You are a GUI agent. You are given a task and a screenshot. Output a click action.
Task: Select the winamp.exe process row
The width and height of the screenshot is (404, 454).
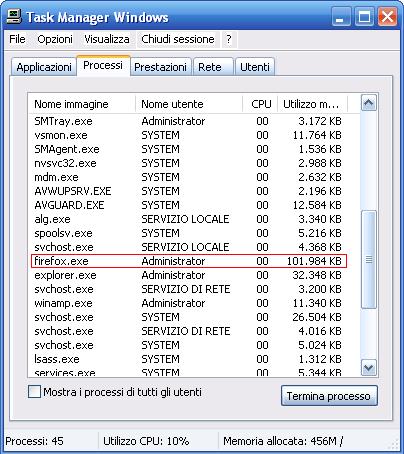point(188,303)
